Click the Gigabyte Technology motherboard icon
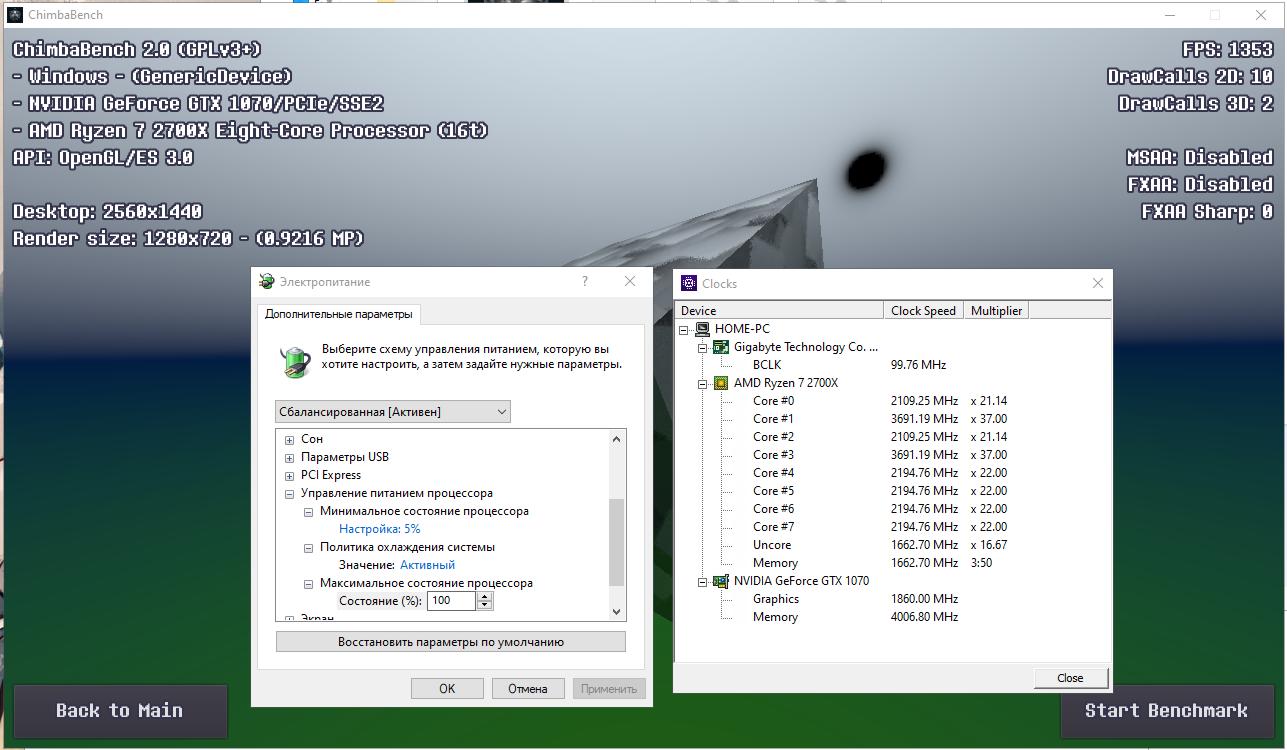This screenshot has width=1287, height=750. [x=721, y=347]
